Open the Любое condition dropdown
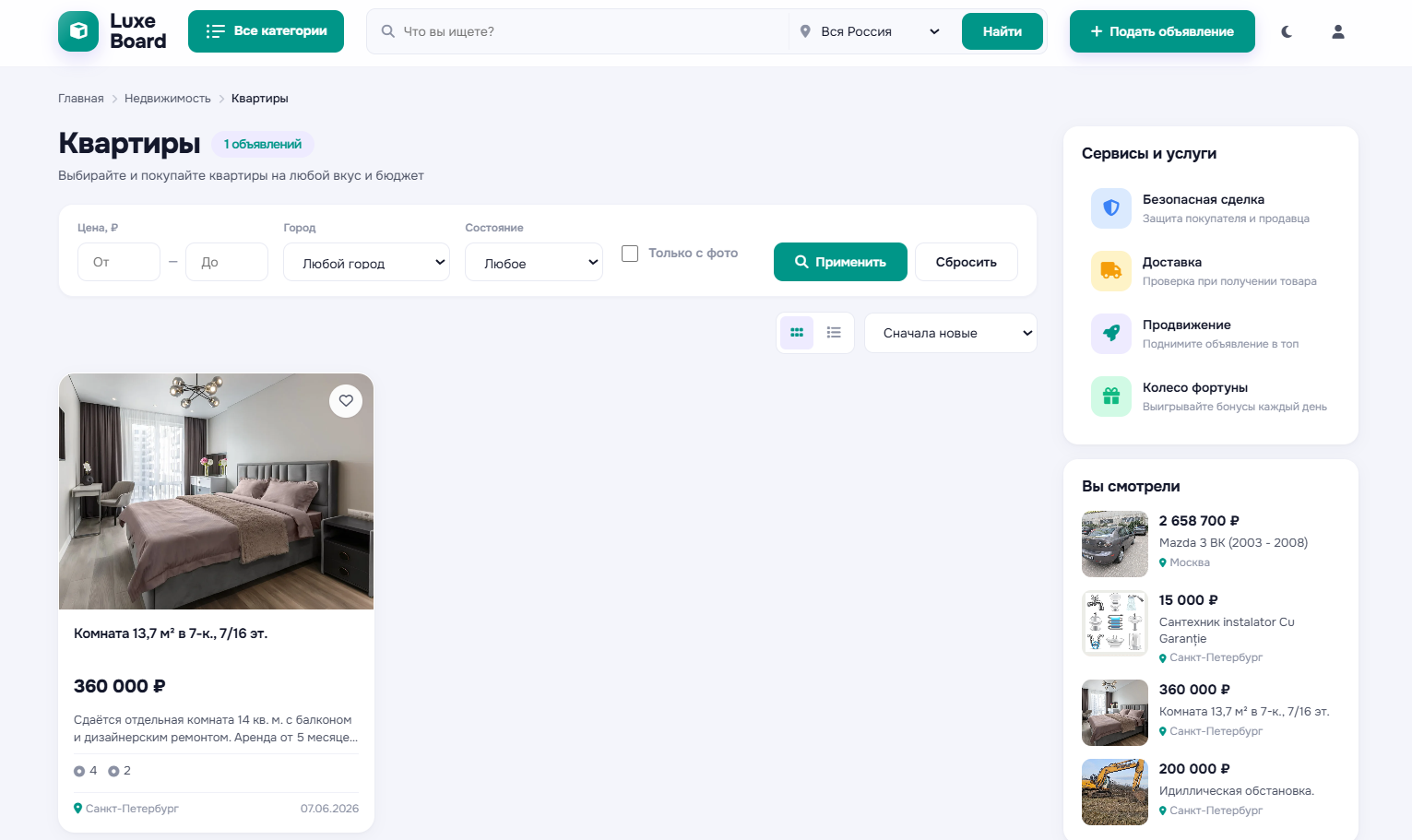Image resolution: width=1412 pixels, height=840 pixels. pos(534,263)
